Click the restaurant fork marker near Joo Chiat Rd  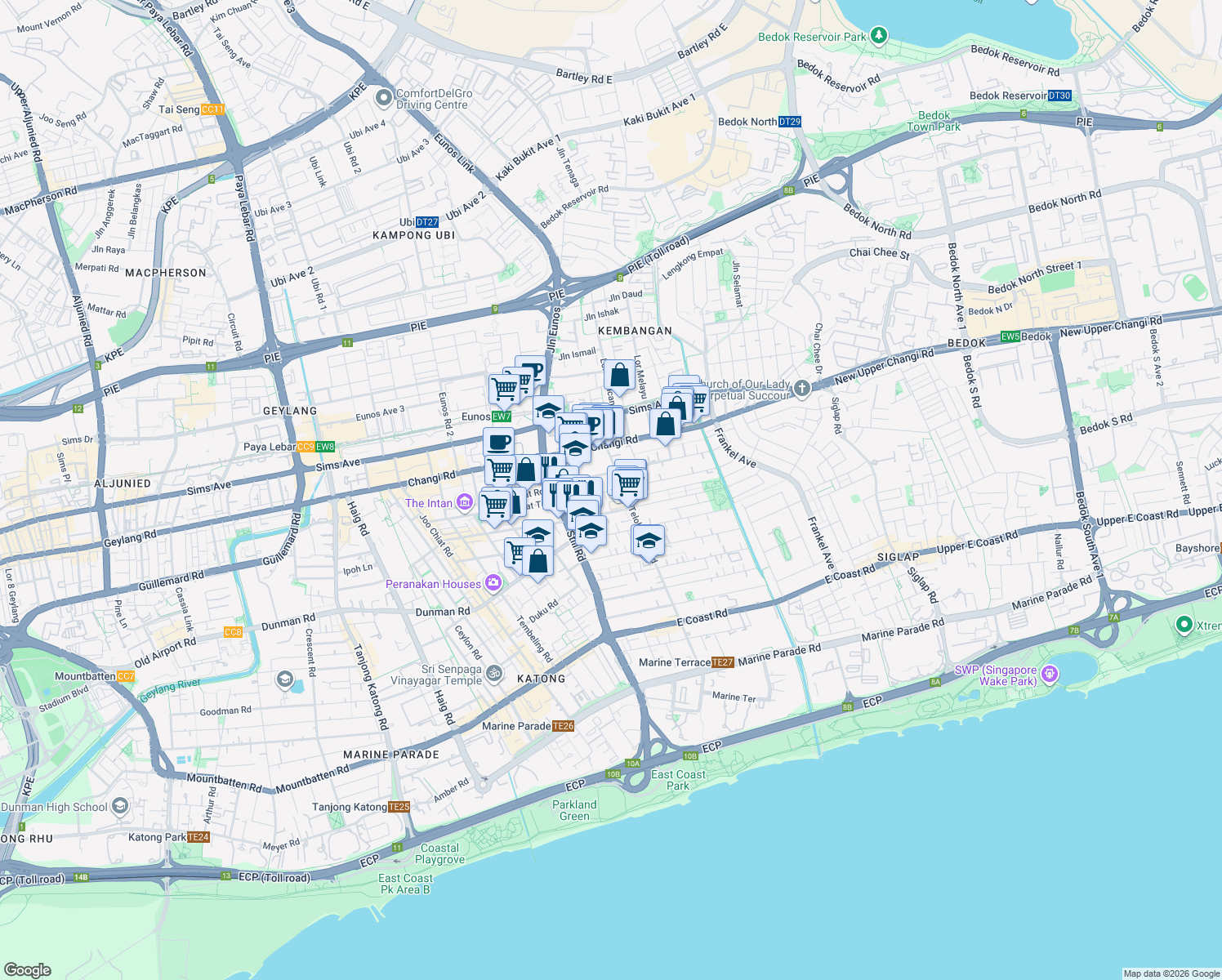tap(555, 490)
